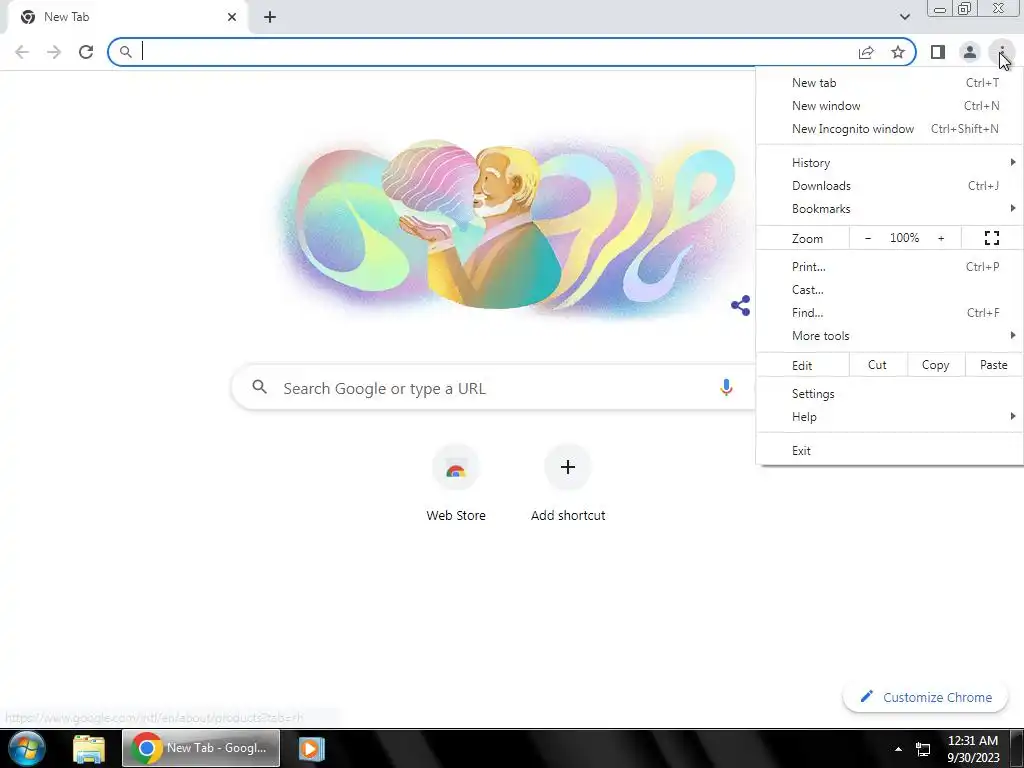Open the Windows Start button
This screenshot has width=1024, height=768.
(26, 748)
